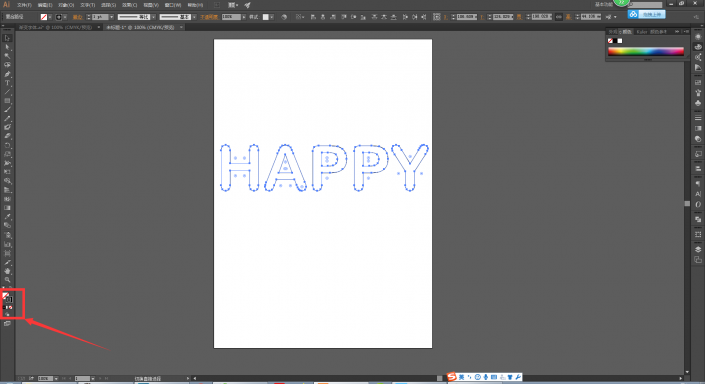
Task: Select the Line Segment tool
Action: coord(7,92)
